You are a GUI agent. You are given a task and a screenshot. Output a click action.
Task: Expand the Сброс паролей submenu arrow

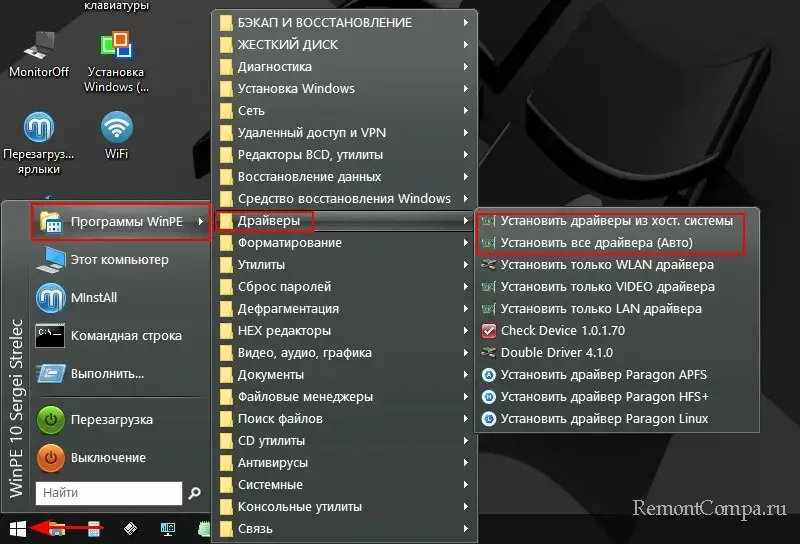click(x=466, y=286)
